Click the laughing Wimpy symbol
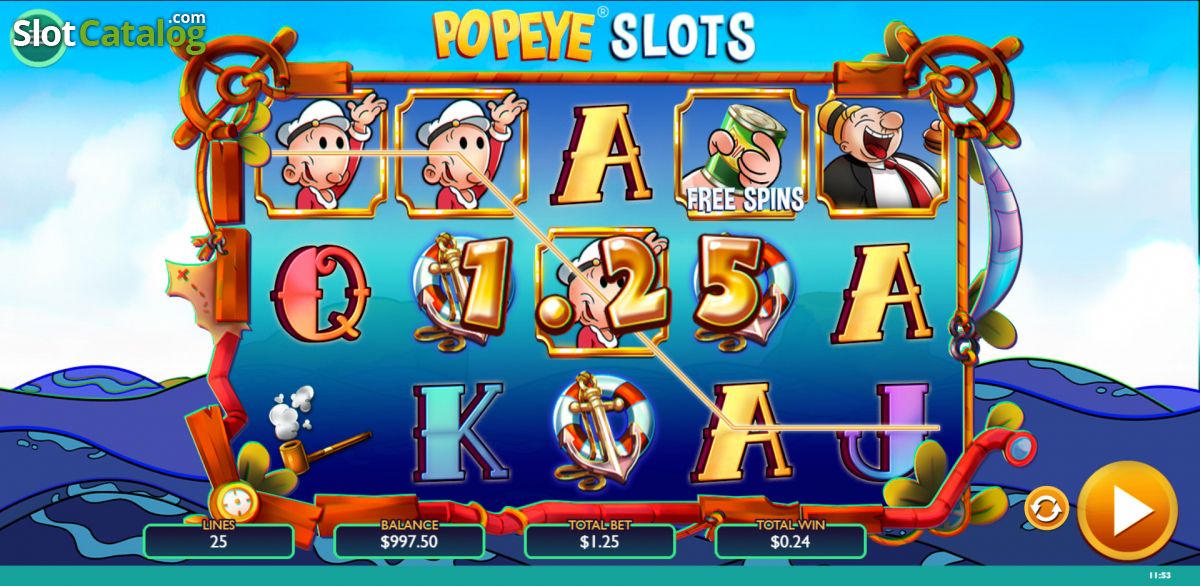This screenshot has height=586, width=1200. [881, 150]
